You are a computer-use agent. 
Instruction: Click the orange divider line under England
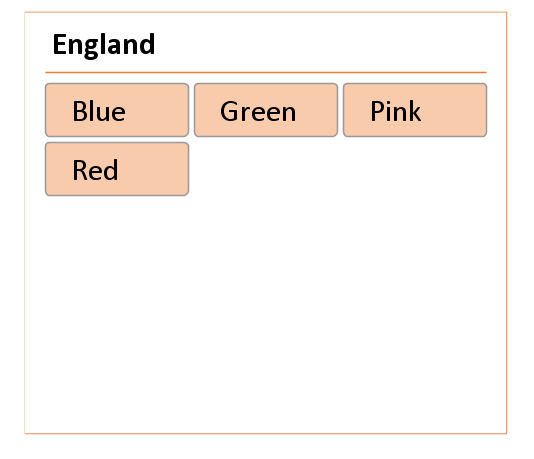(x=266, y=73)
